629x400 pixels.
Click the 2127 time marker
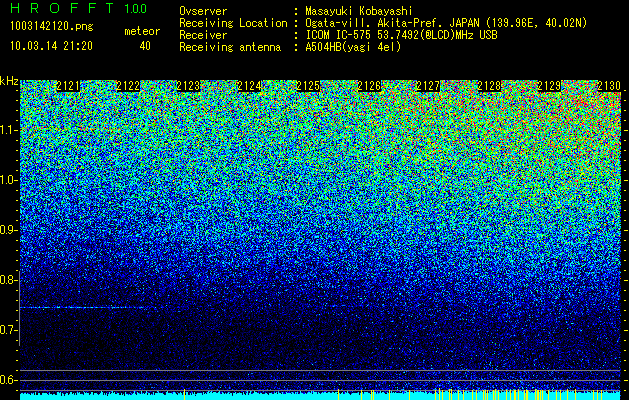click(428, 86)
